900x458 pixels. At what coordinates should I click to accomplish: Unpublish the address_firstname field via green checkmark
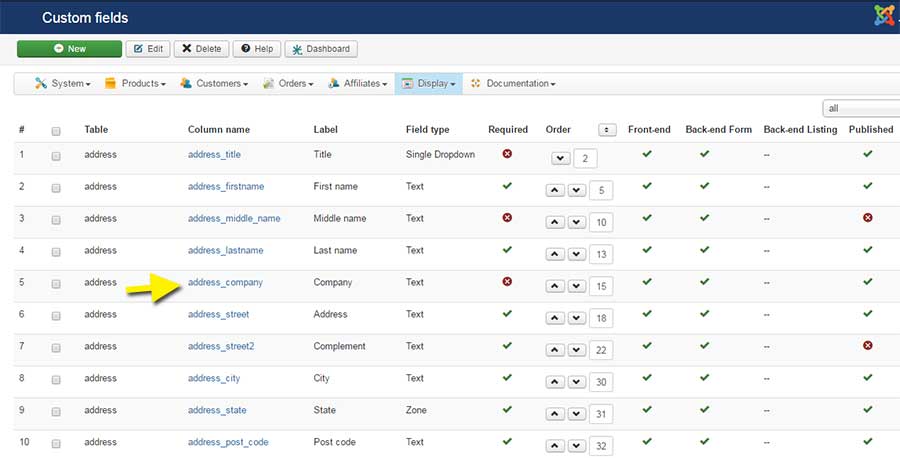click(x=867, y=186)
